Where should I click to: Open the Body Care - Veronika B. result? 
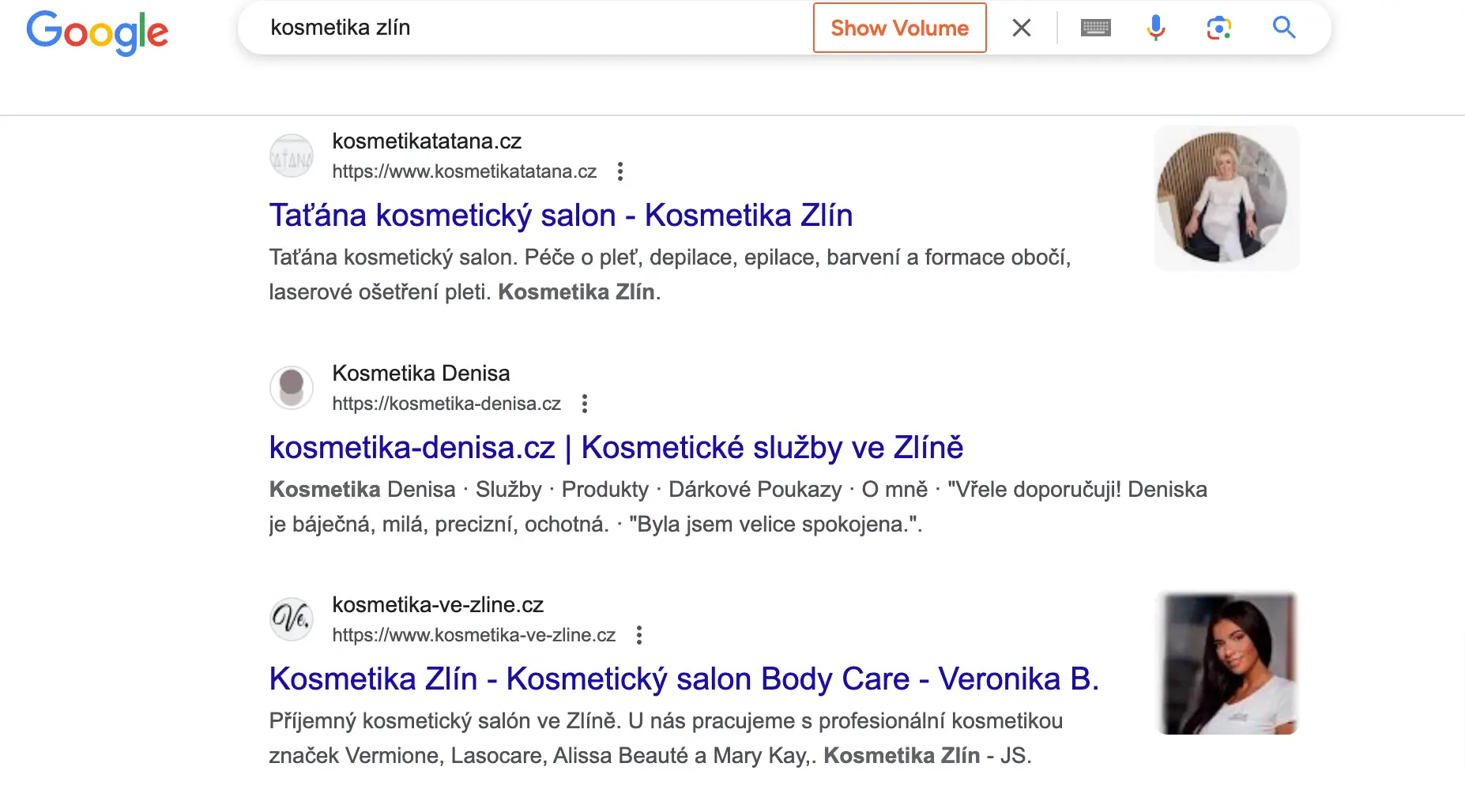pyautogui.click(x=684, y=679)
